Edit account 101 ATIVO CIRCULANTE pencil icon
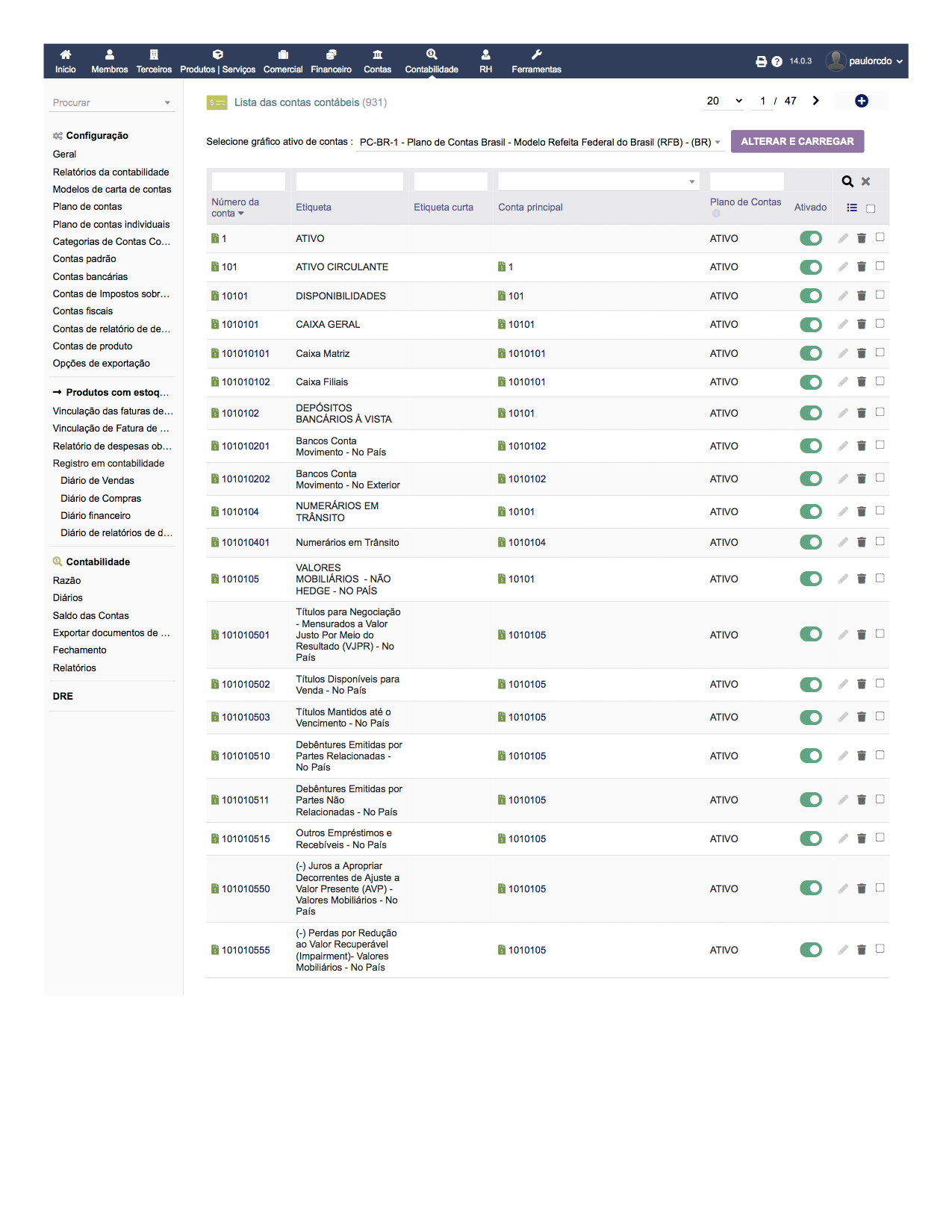Viewport: 952px width, 1232px height. pos(843,267)
